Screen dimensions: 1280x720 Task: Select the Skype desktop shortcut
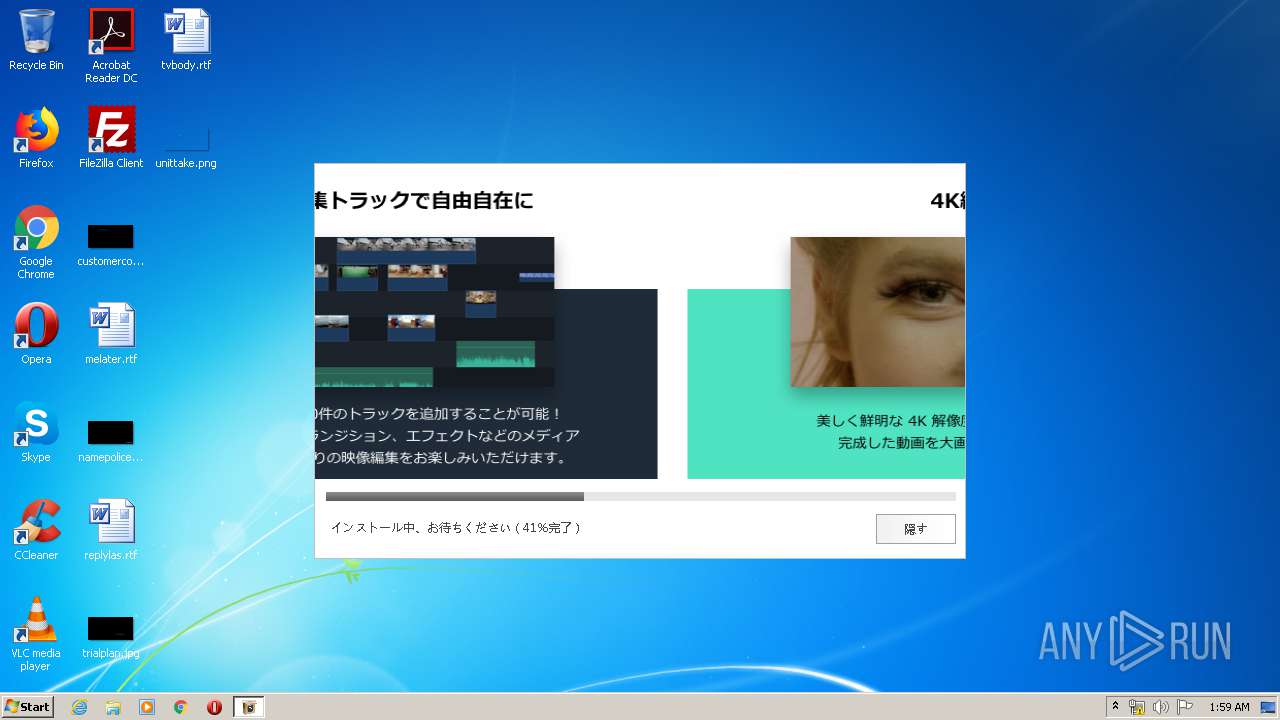(x=36, y=432)
